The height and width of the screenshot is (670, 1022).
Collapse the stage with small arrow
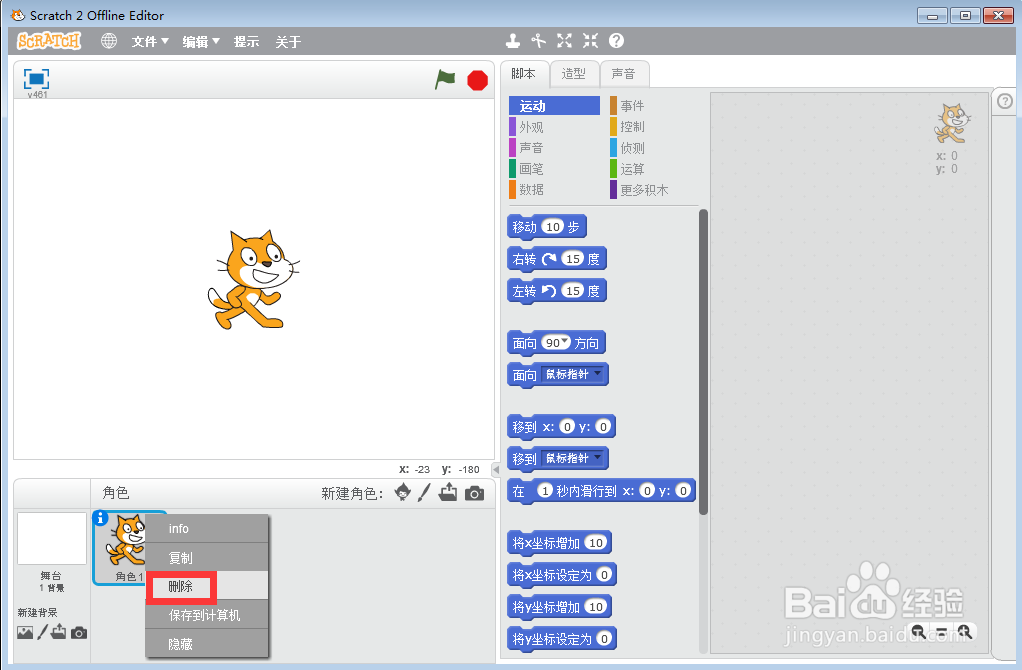pyautogui.click(x=496, y=469)
